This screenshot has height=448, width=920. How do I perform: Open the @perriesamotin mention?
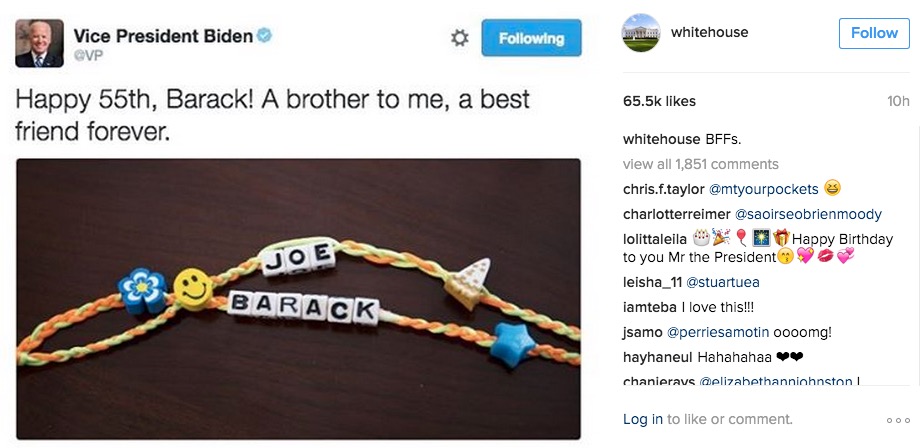(x=718, y=332)
